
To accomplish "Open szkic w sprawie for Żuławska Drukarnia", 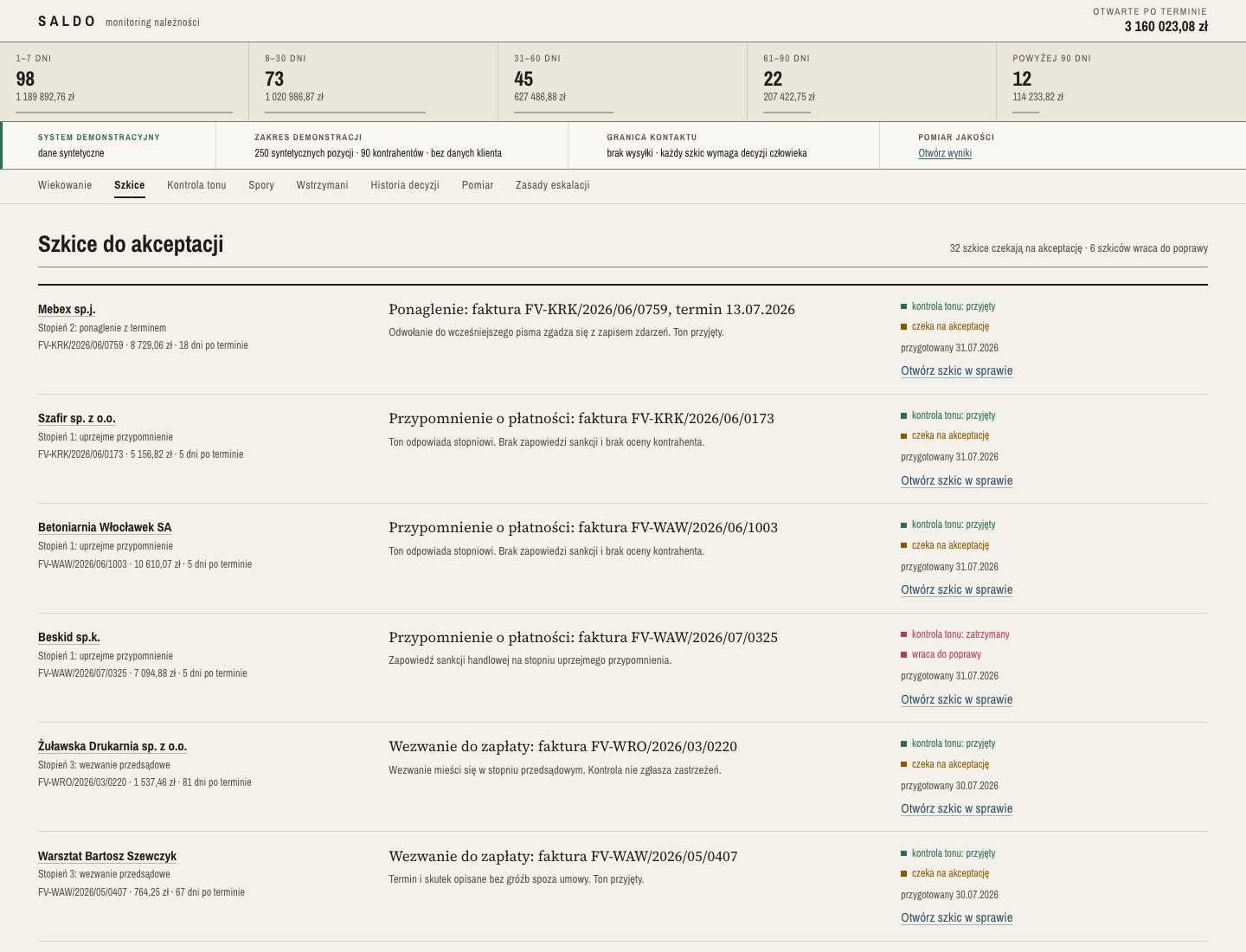I will tap(957, 808).
